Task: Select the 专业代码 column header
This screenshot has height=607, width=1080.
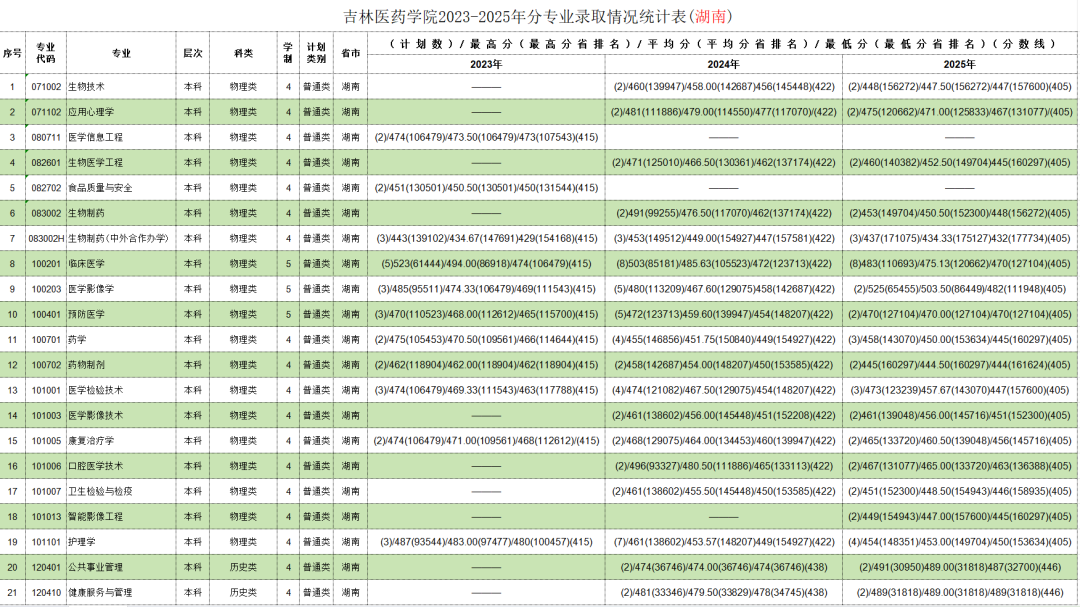Action: pos(45,53)
